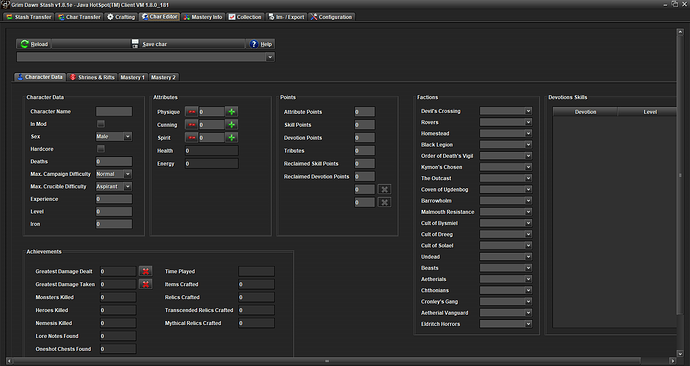Screen dimensions: 690x366
Task: Reset Greatest Damage Dealt with red X
Action: point(146,271)
